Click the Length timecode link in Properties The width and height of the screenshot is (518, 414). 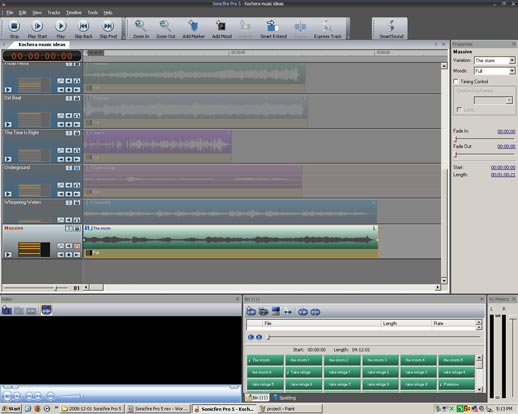tap(503, 175)
